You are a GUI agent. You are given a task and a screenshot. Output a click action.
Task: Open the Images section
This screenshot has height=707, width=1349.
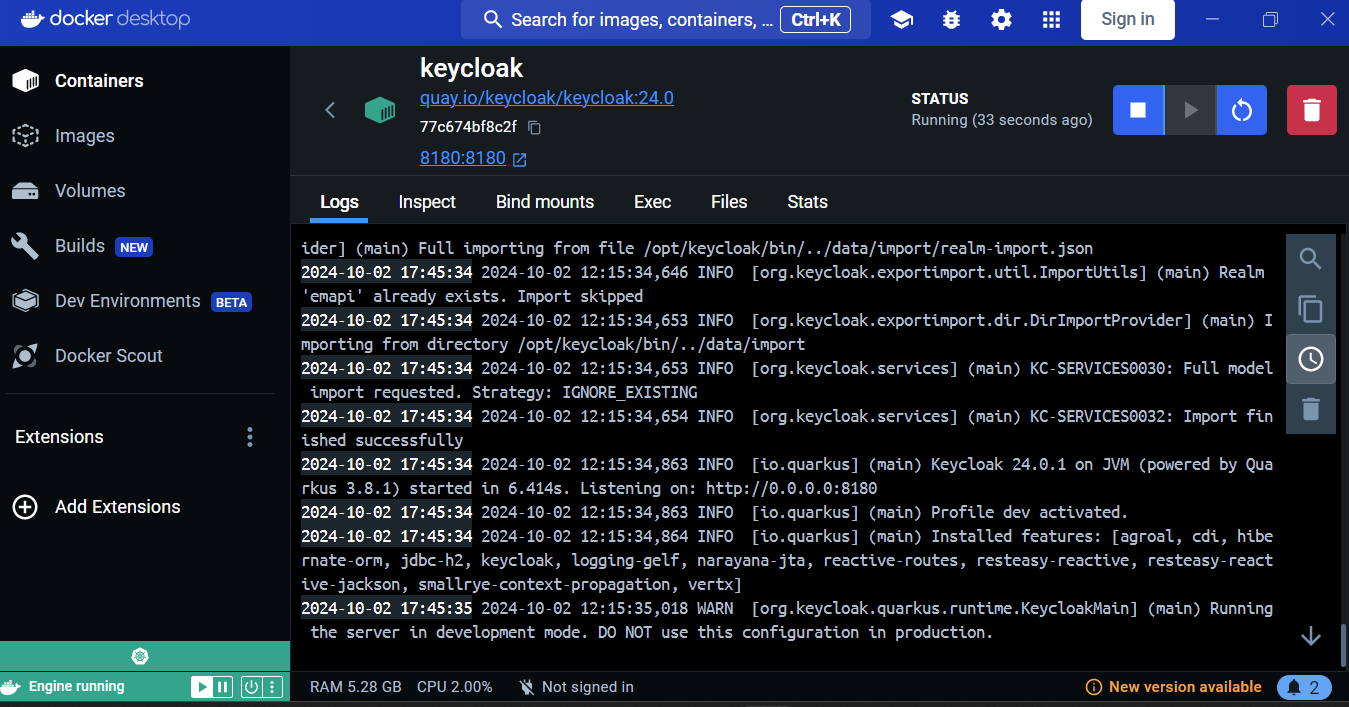click(x=84, y=136)
